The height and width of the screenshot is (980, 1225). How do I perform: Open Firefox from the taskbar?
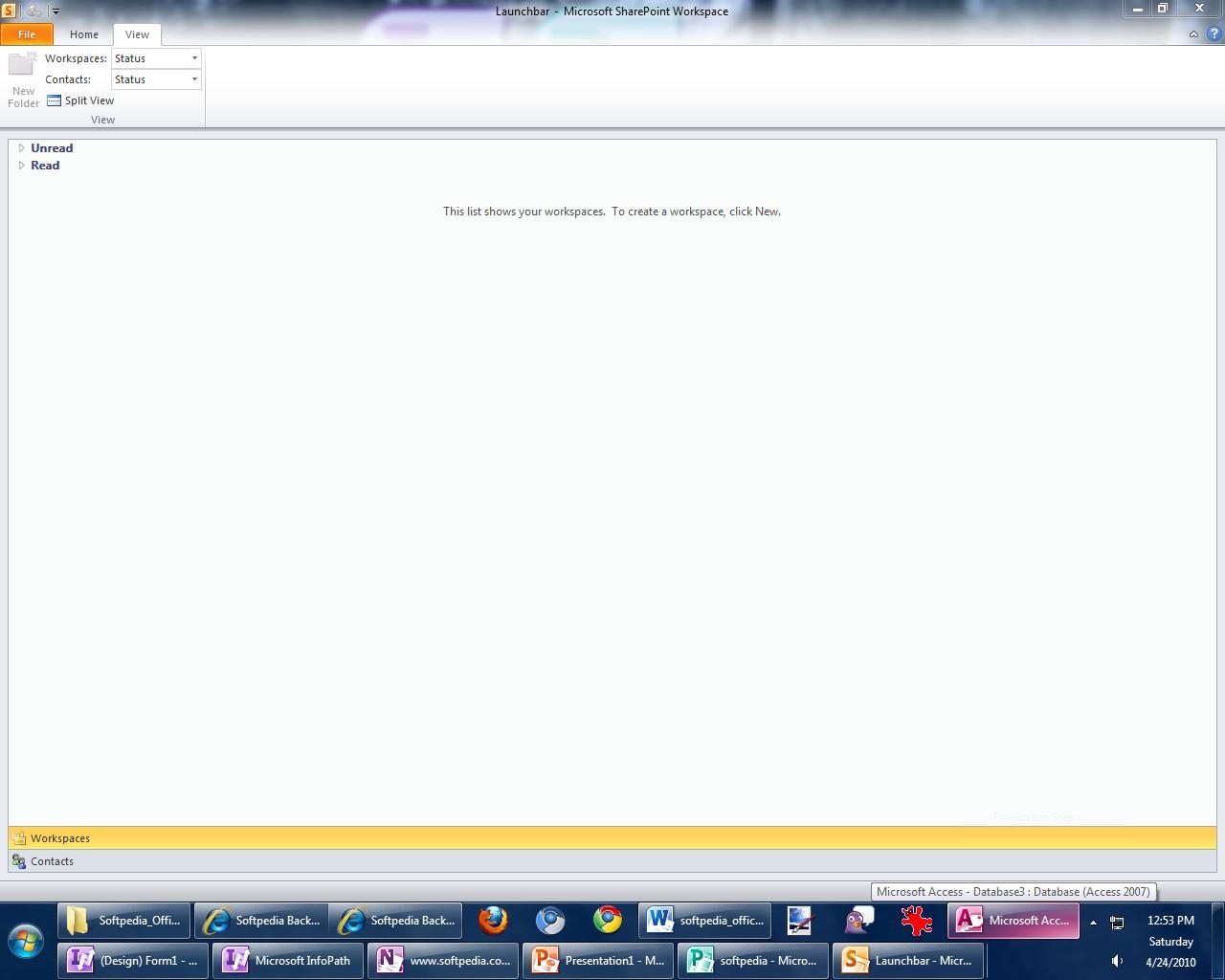pyautogui.click(x=493, y=921)
